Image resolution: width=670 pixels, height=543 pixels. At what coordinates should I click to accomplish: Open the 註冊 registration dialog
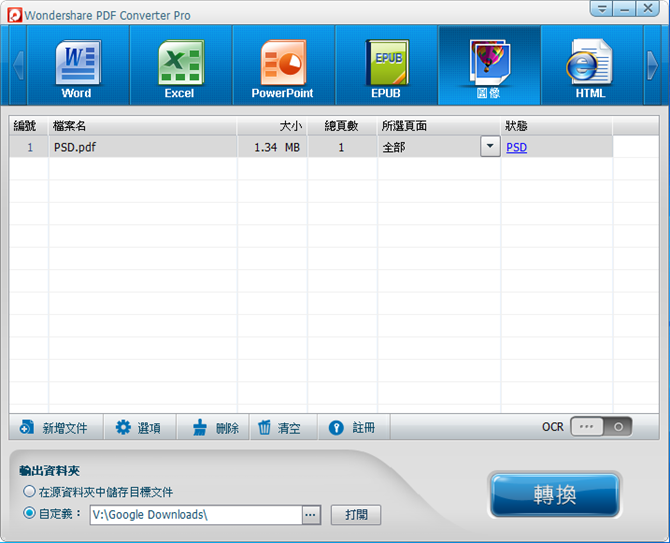pyautogui.click(x=353, y=427)
